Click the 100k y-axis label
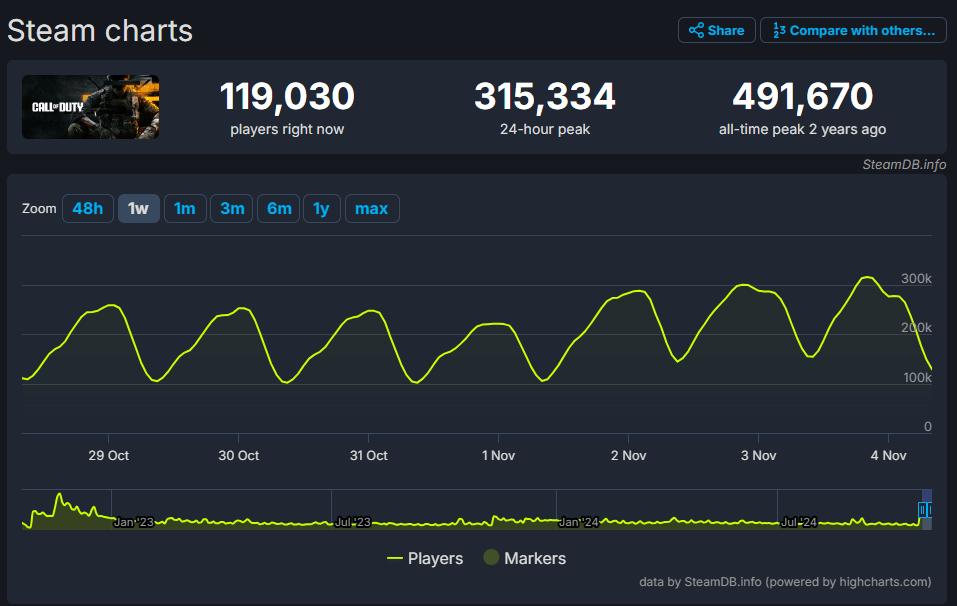The height and width of the screenshot is (606, 957). click(917, 377)
